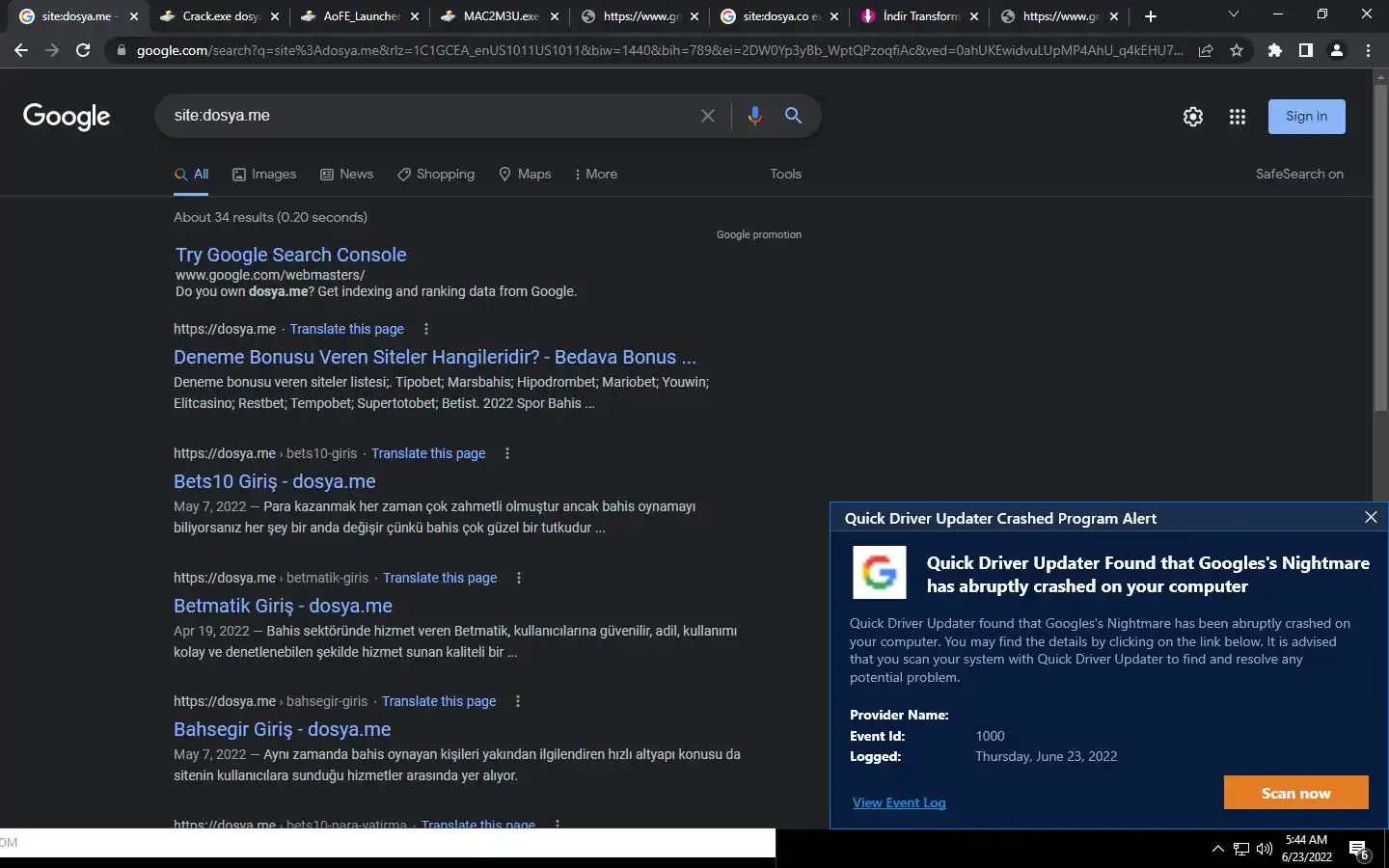Go back to the previous page
Image resolution: width=1389 pixels, height=868 pixels.
tap(21, 50)
